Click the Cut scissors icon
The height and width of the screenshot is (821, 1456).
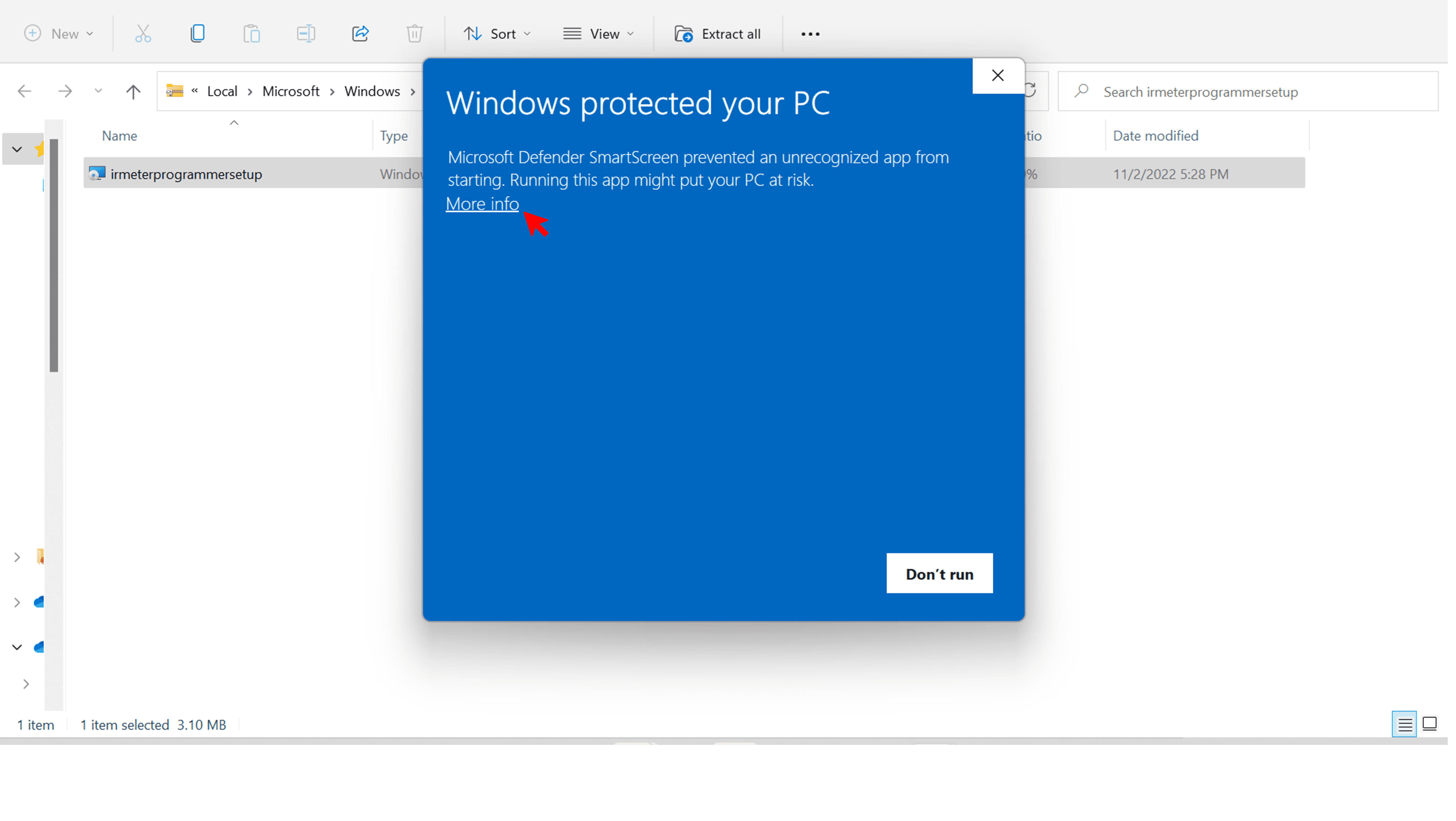(144, 34)
